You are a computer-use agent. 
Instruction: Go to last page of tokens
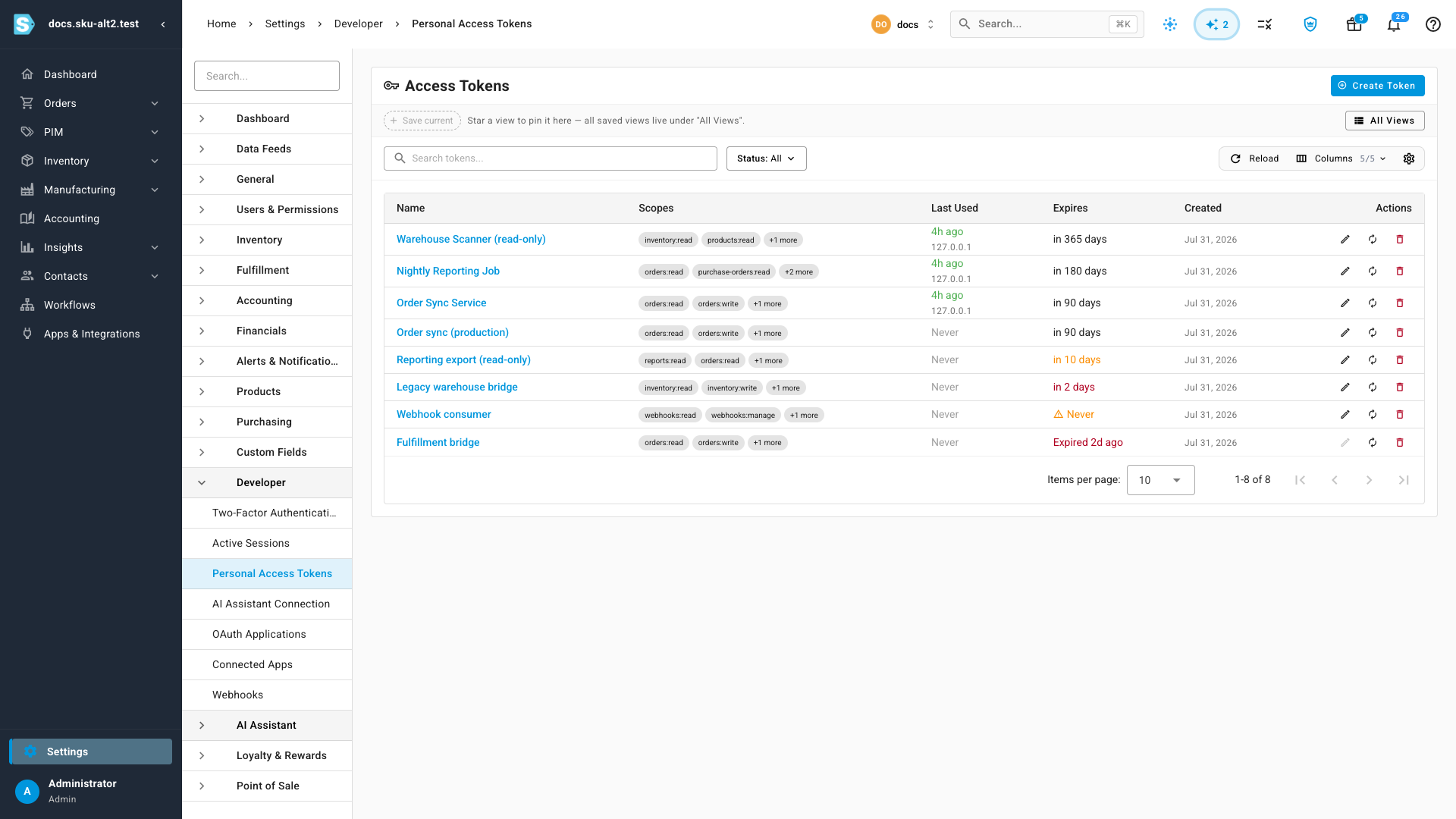[1404, 480]
